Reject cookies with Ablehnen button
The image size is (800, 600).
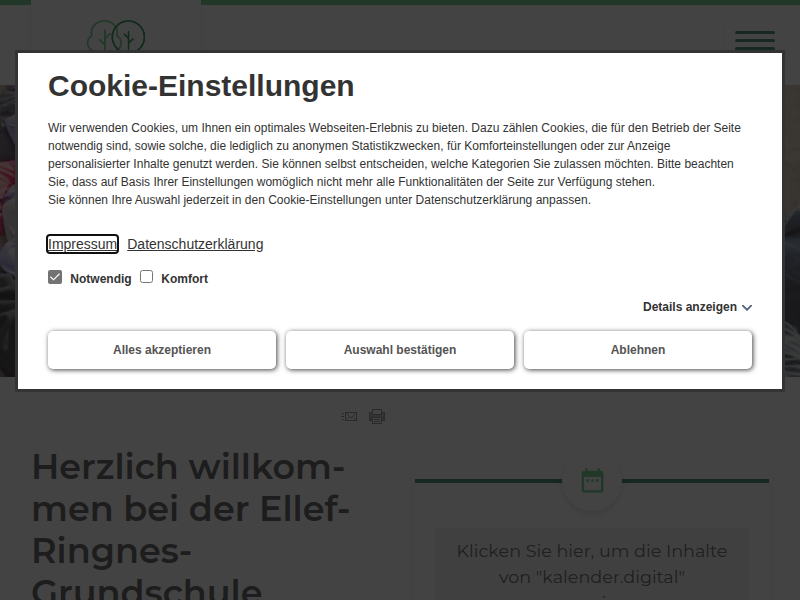click(638, 350)
